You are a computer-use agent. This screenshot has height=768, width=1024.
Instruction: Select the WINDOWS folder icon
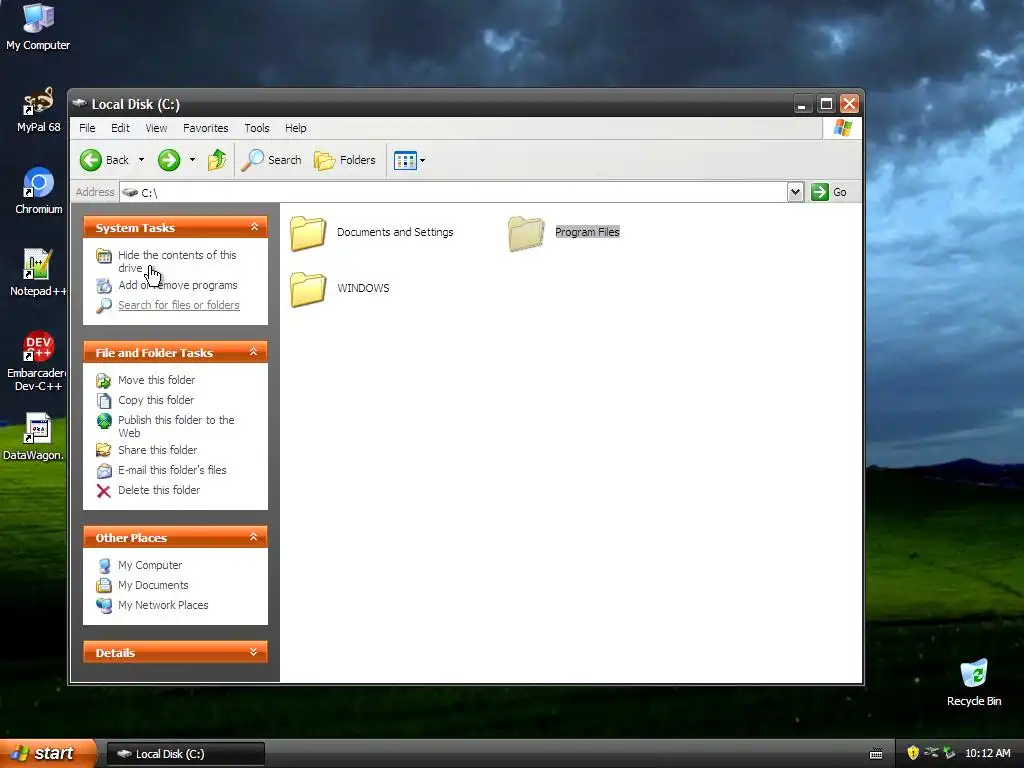click(308, 289)
